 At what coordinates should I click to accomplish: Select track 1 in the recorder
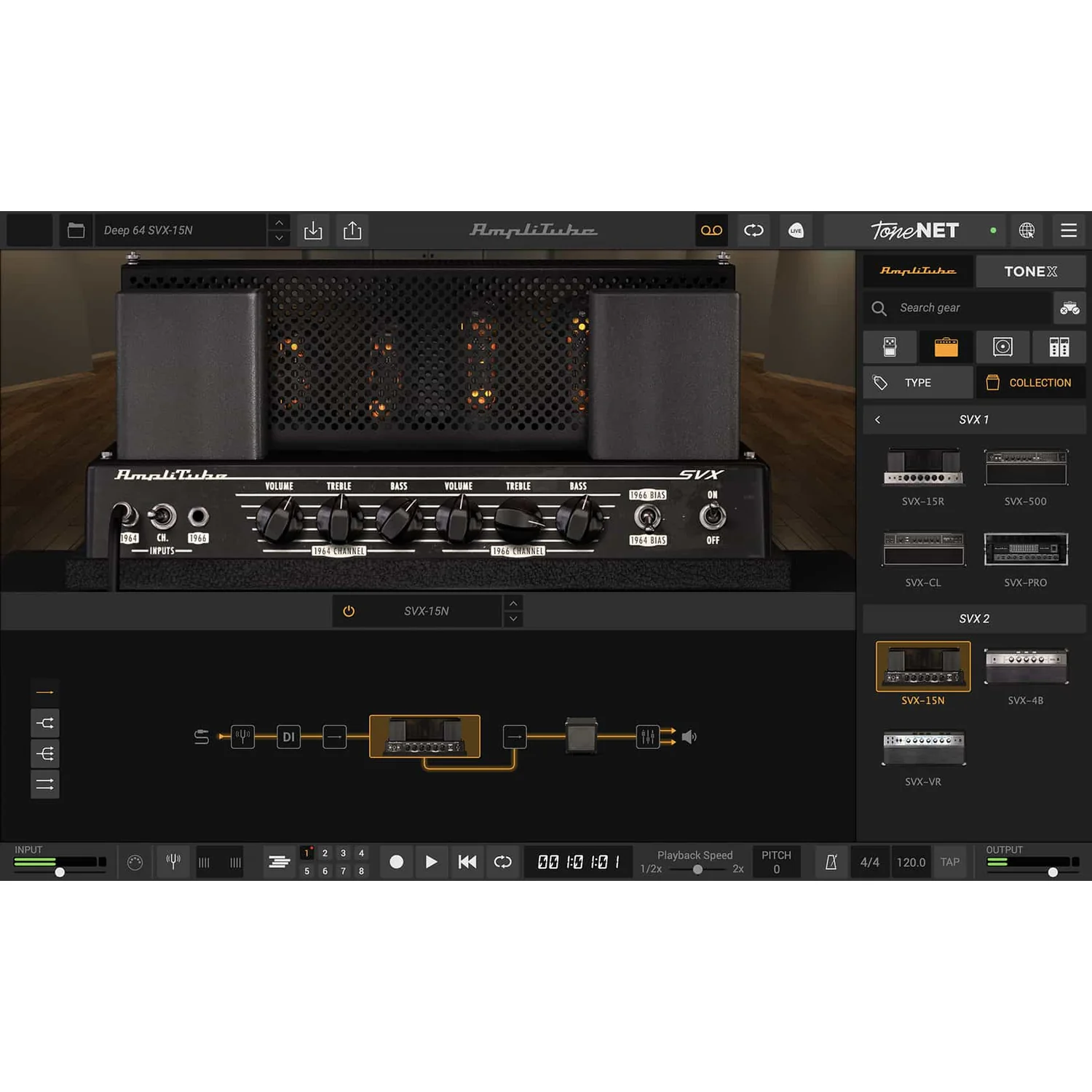pyautogui.click(x=307, y=853)
